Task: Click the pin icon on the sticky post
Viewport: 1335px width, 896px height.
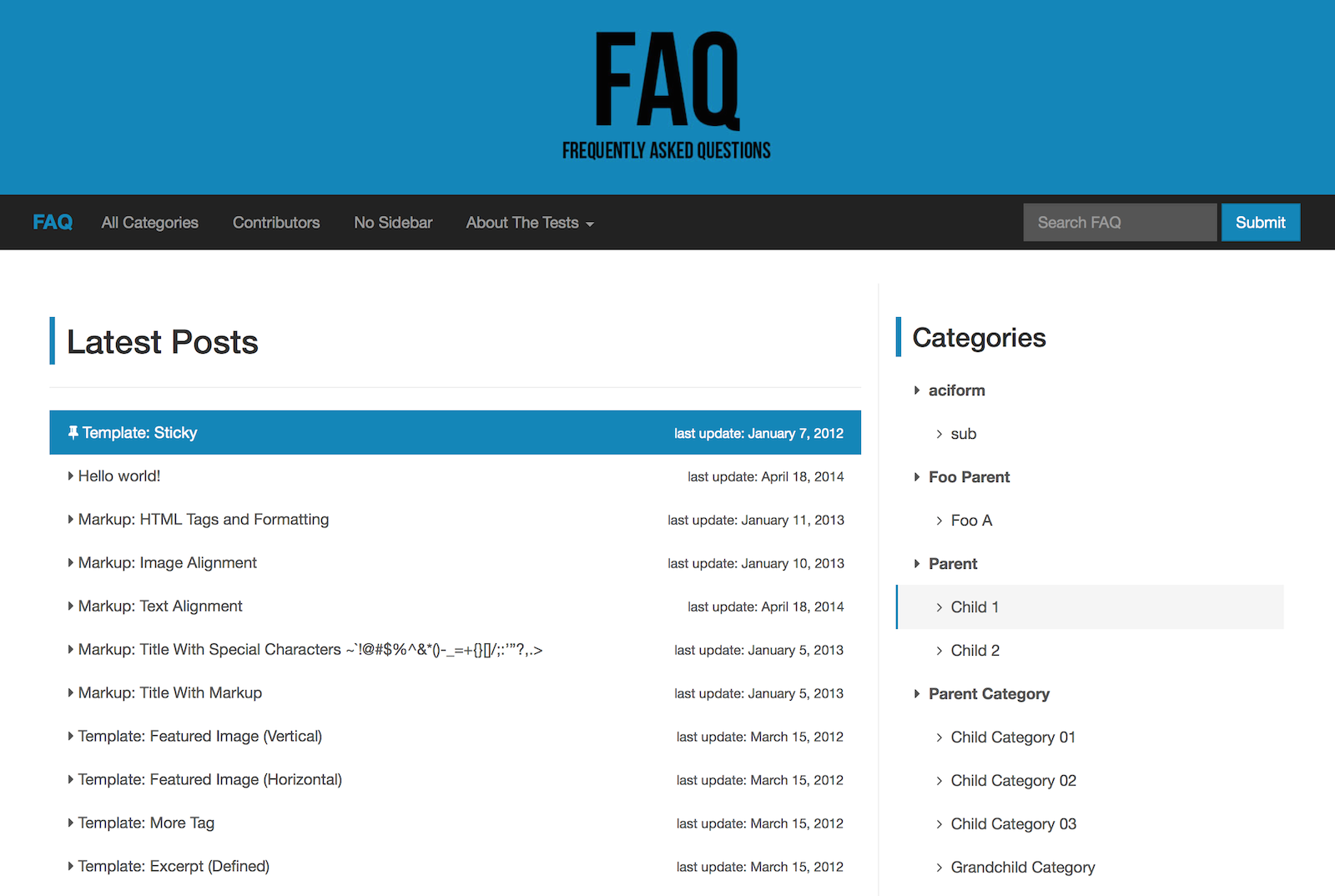Action: click(73, 432)
